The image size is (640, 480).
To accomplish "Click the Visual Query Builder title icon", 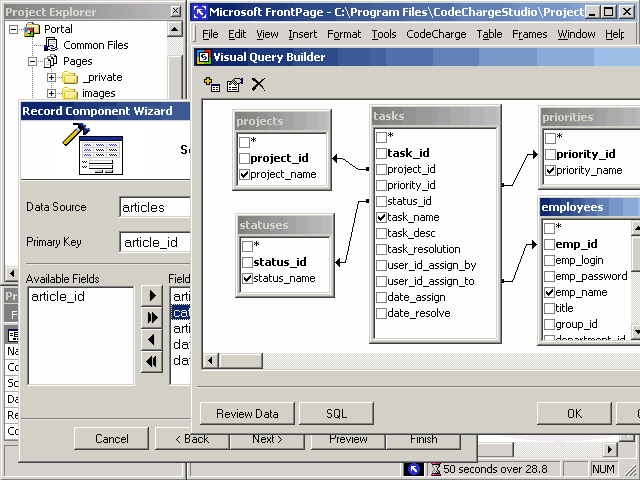I will [204, 57].
